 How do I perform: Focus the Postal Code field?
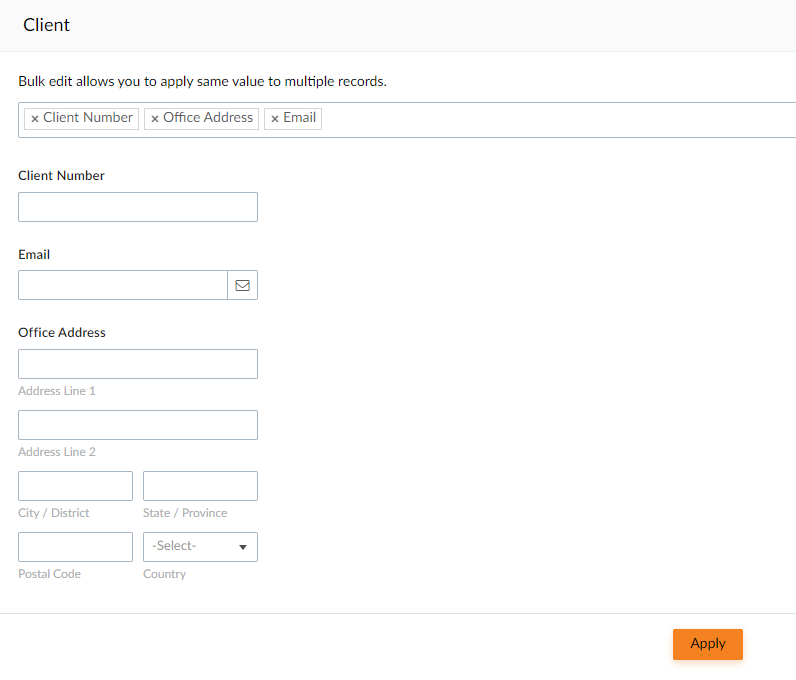point(75,547)
